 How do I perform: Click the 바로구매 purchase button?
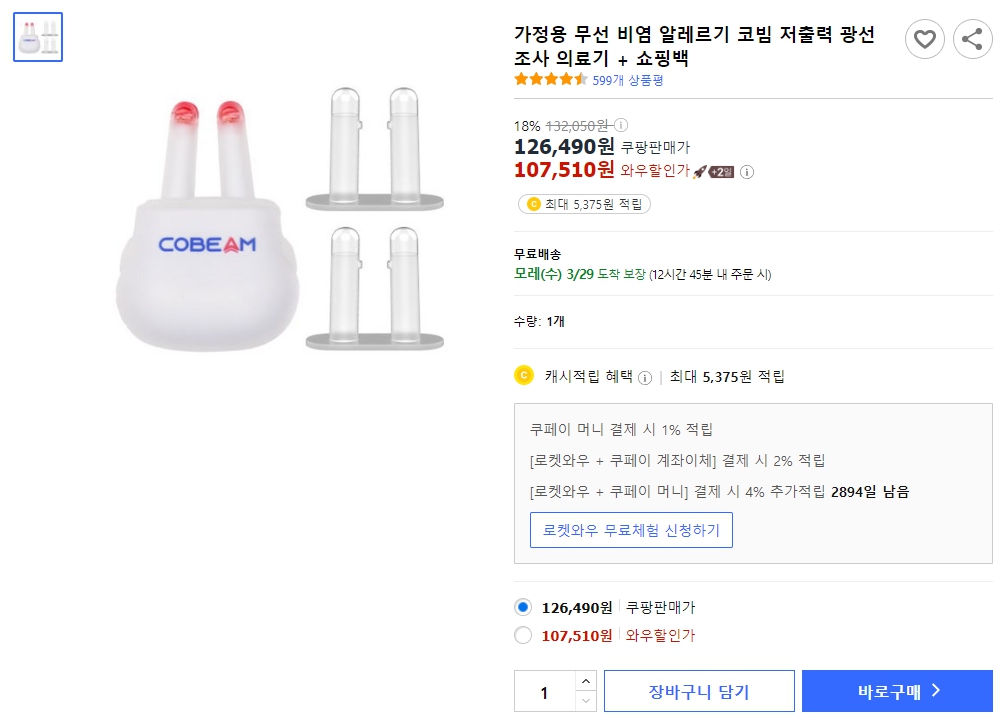[x=897, y=690]
